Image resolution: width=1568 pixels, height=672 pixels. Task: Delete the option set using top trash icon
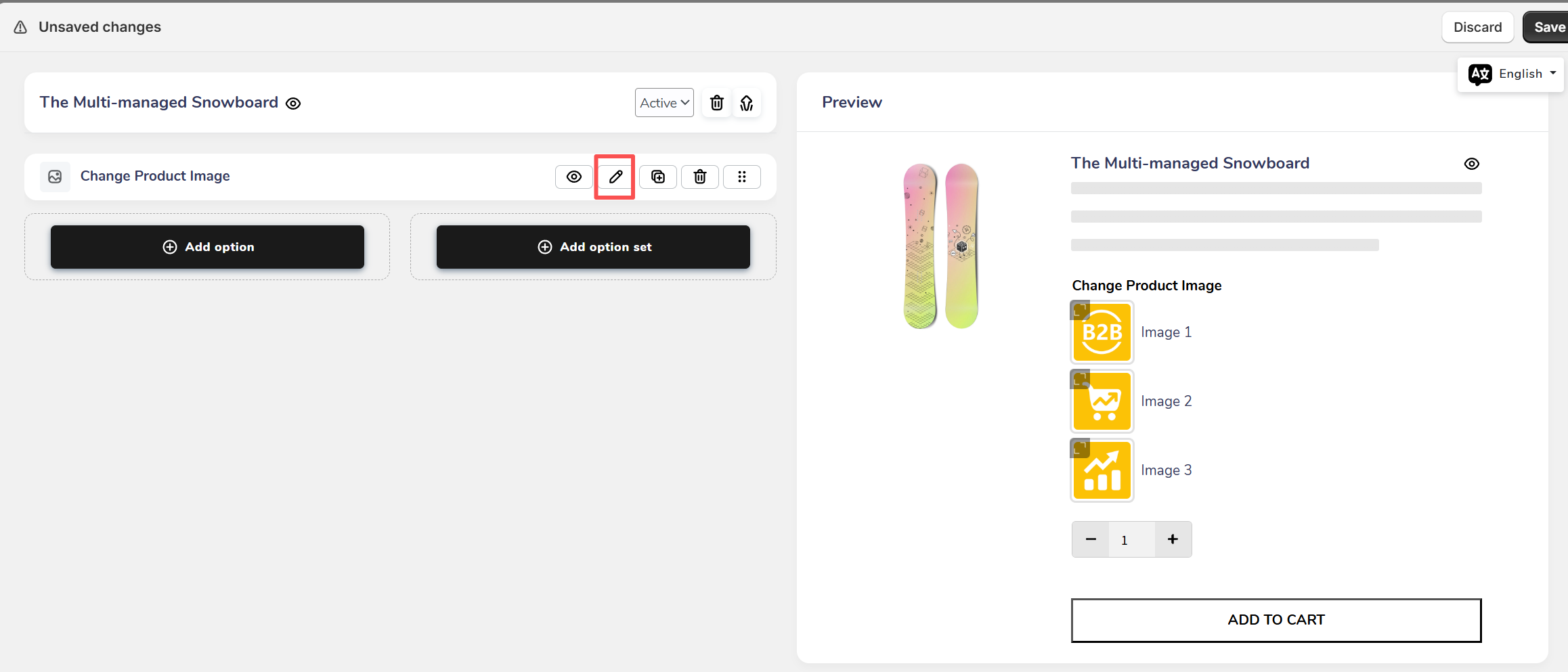click(716, 103)
